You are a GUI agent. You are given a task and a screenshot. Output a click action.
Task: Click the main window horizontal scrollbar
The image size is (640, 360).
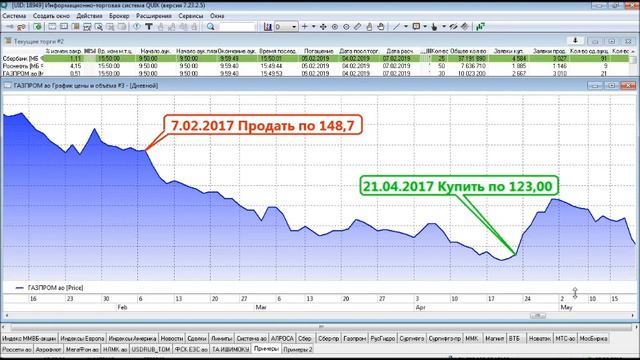coord(320,327)
